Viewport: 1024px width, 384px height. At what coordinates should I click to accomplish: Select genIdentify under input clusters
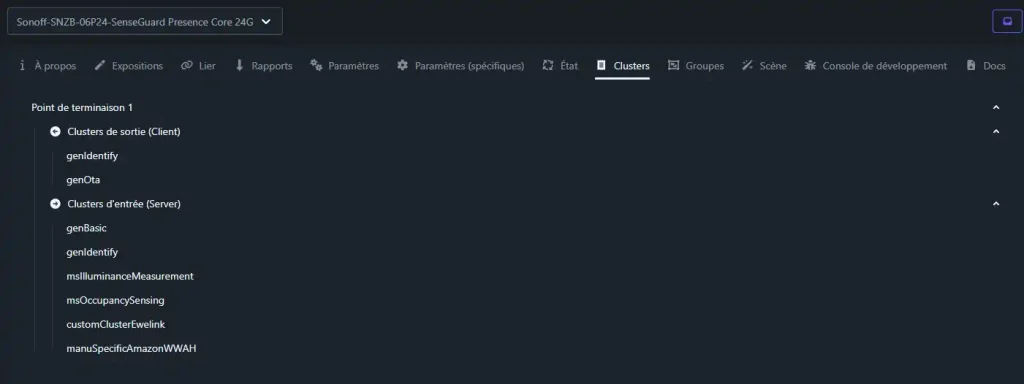(92, 252)
